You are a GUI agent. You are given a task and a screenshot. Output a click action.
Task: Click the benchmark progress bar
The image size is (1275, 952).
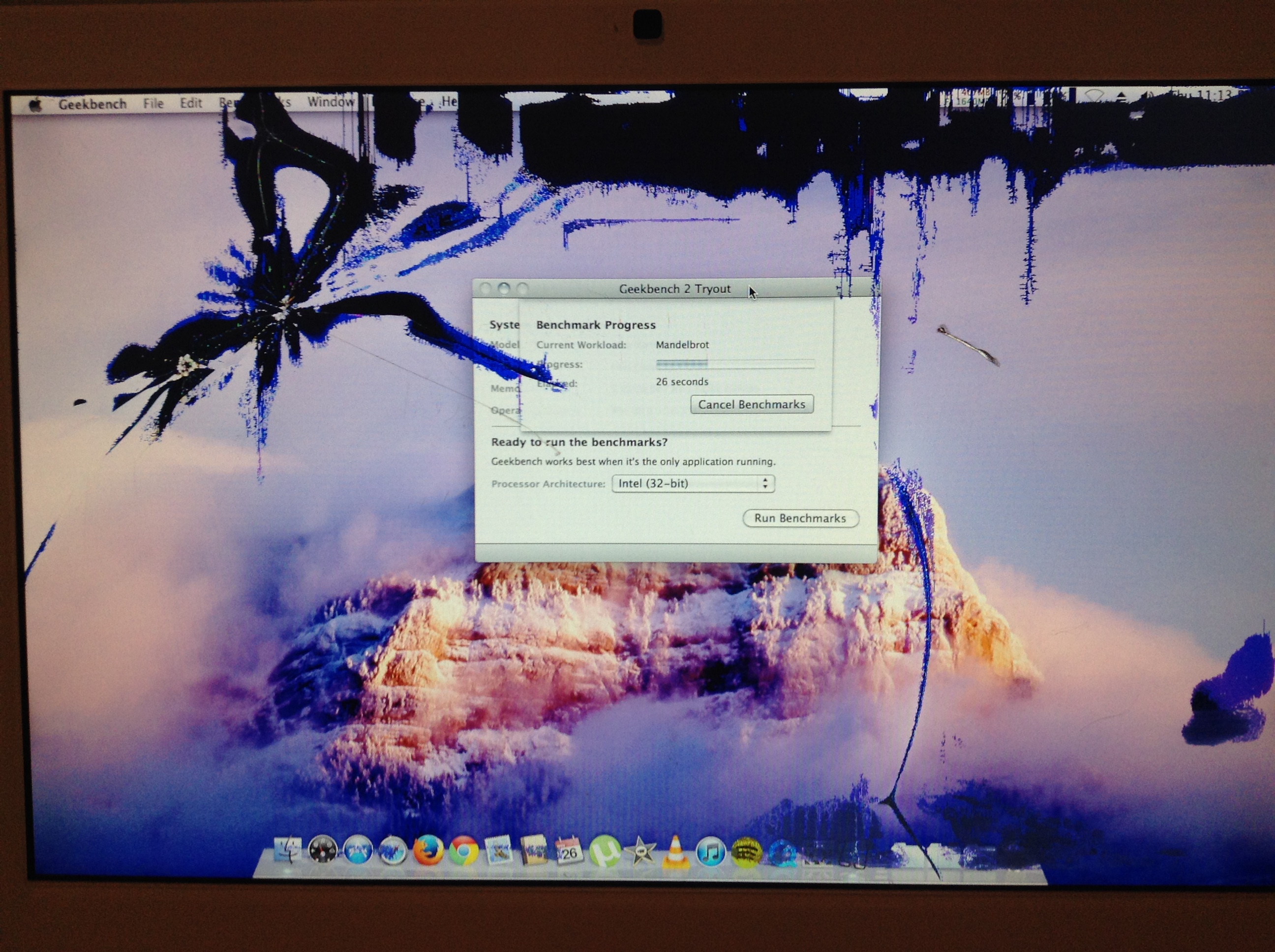(735, 363)
